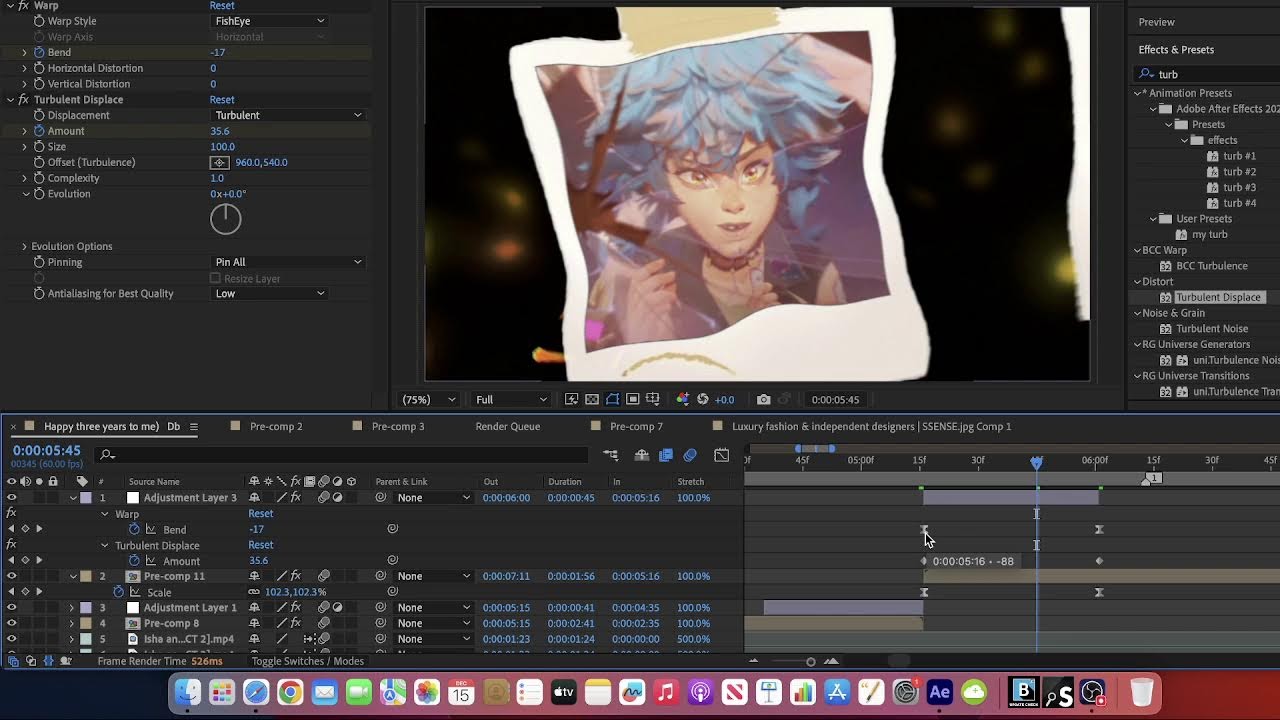This screenshot has height=720, width=1280.
Task: Enable the Resize Layer checkbox
Action: (215, 278)
